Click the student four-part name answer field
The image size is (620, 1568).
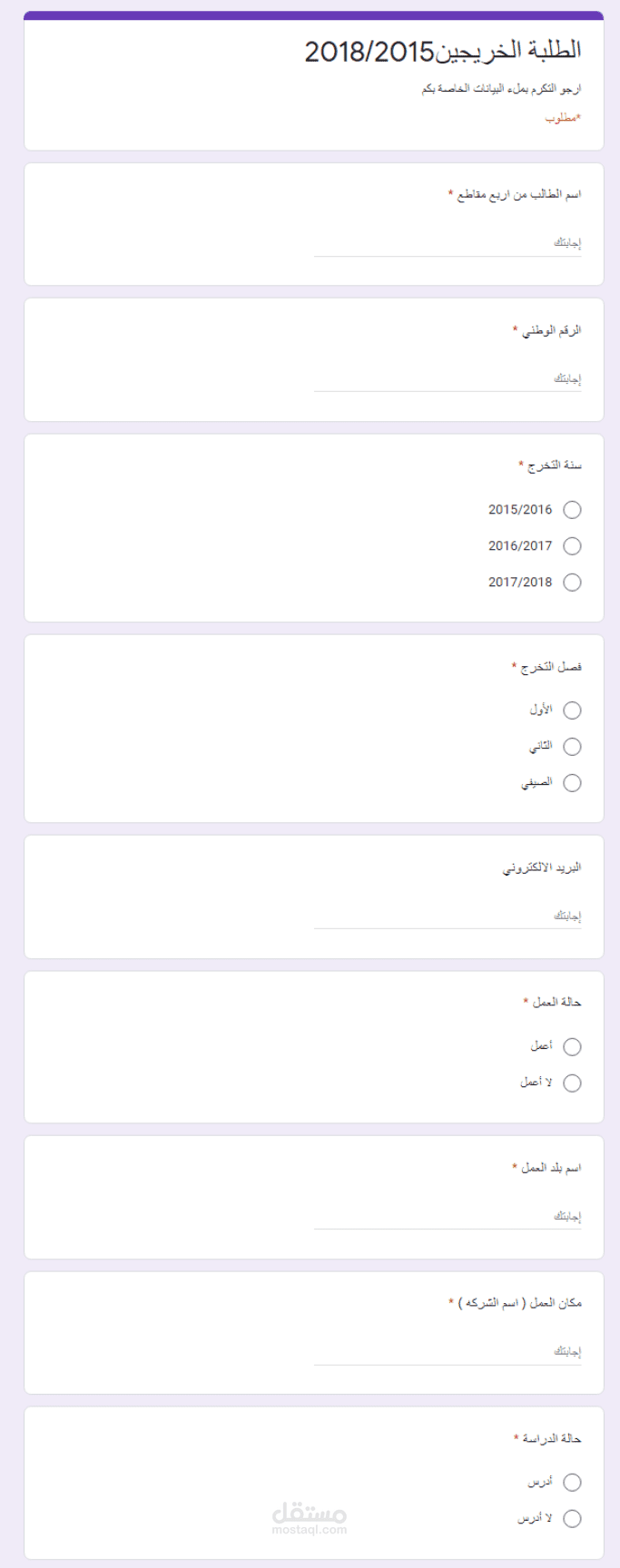click(x=448, y=243)
